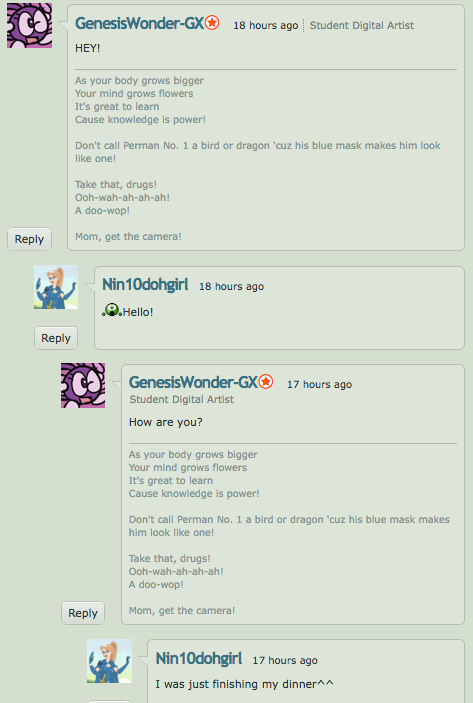Click the orange star badge beside first GenesisWonder-GX name
Viewport: 473px width, 703px height.
pos(212,22)
